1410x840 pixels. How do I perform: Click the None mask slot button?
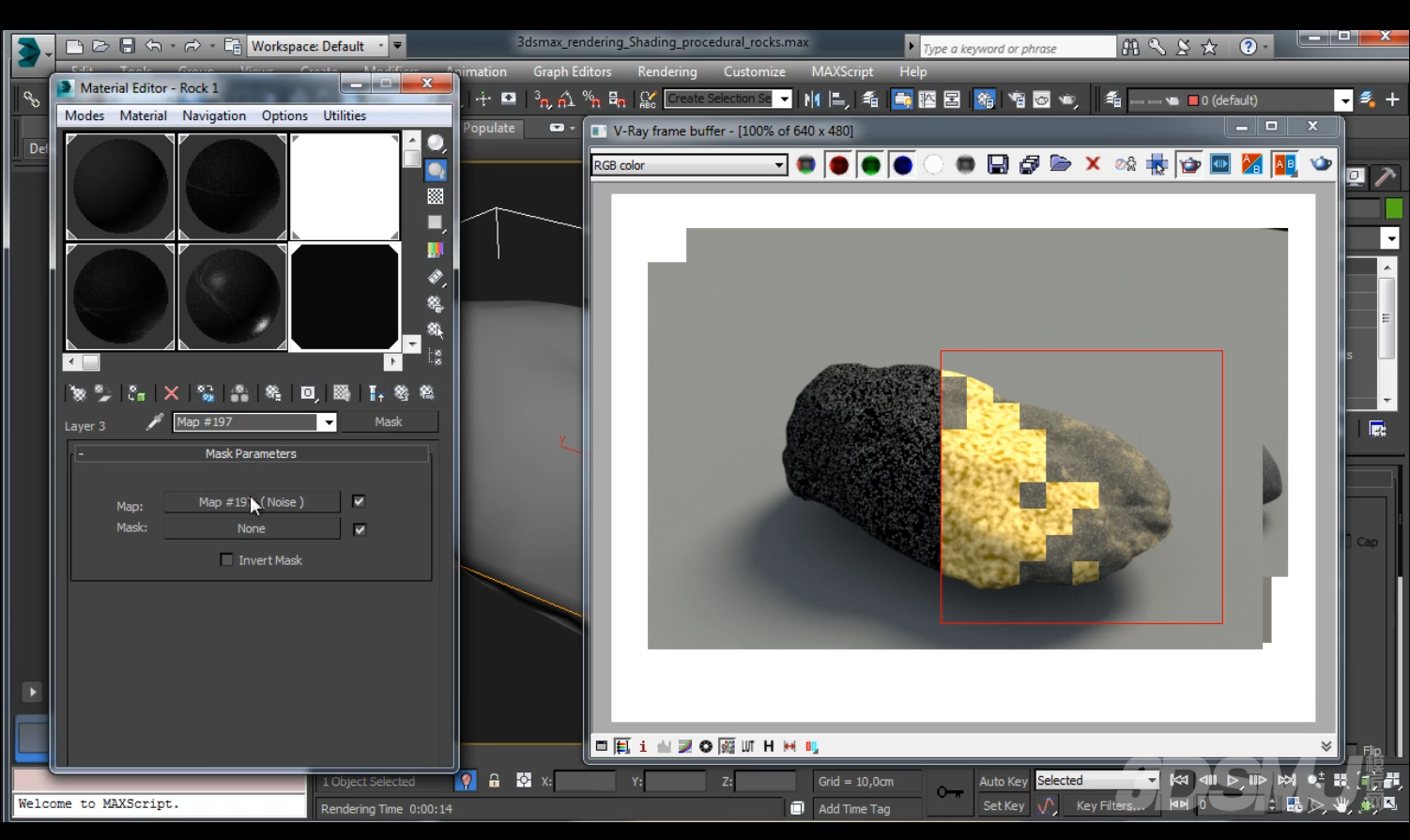(x=252, y=528)
